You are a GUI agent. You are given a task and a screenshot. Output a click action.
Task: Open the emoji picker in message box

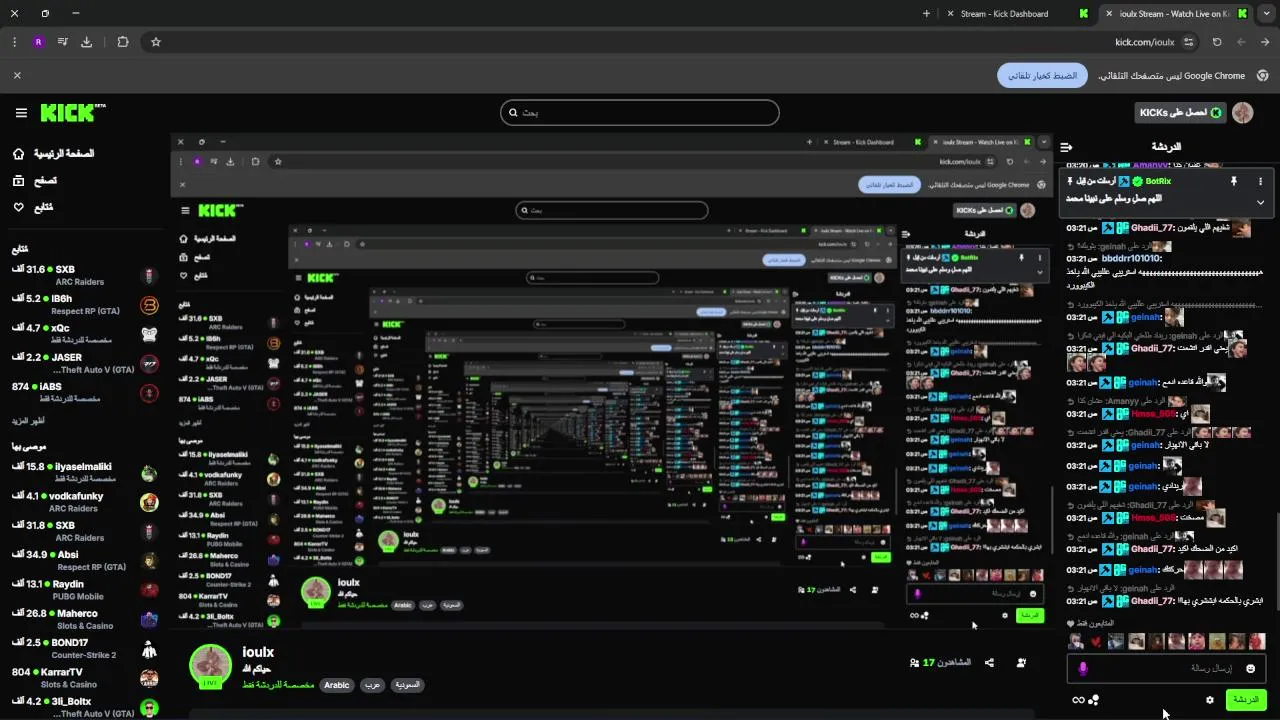point(1250,668)
